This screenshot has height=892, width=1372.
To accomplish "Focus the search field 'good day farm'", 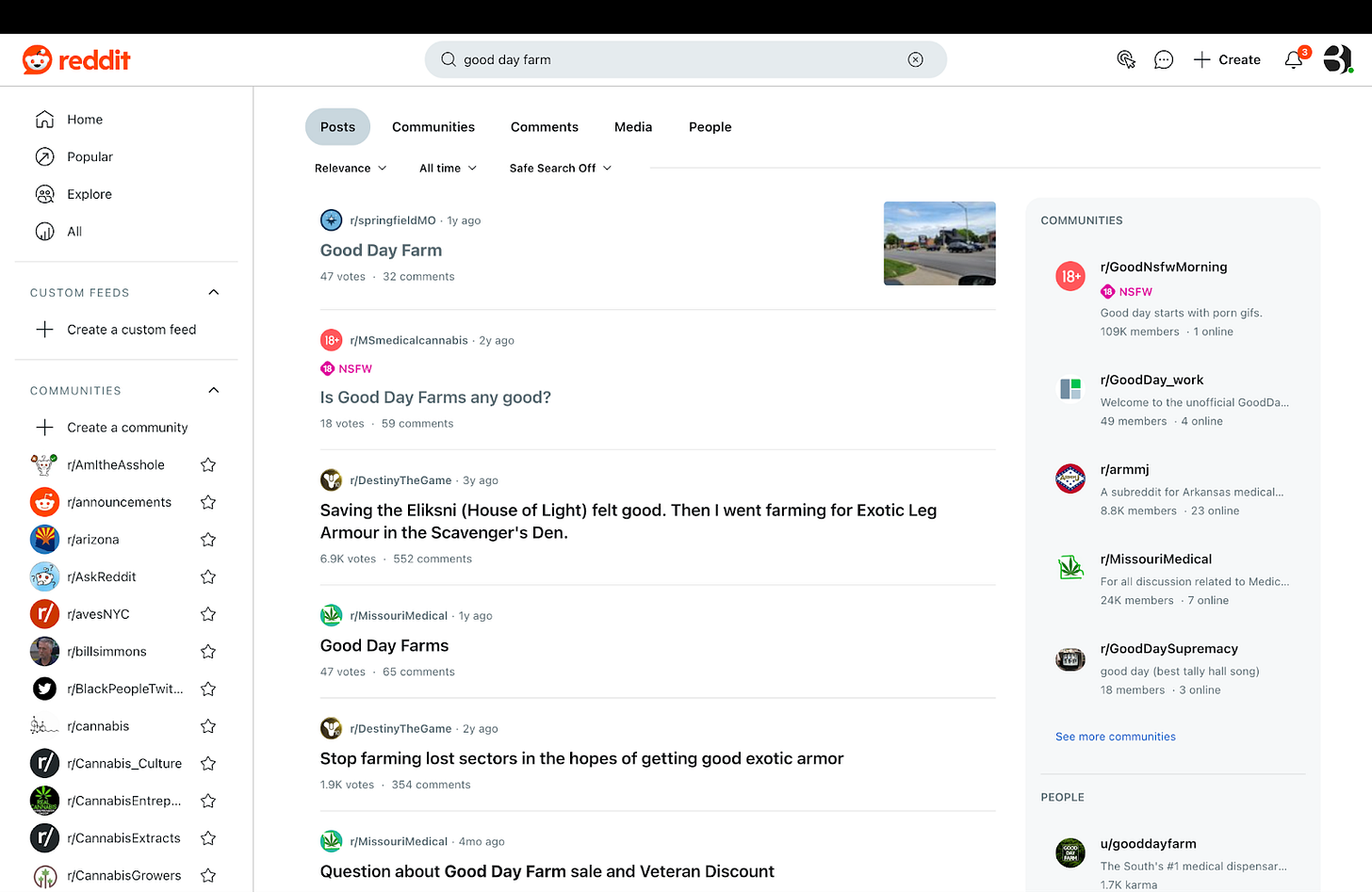I will (685, 59).
